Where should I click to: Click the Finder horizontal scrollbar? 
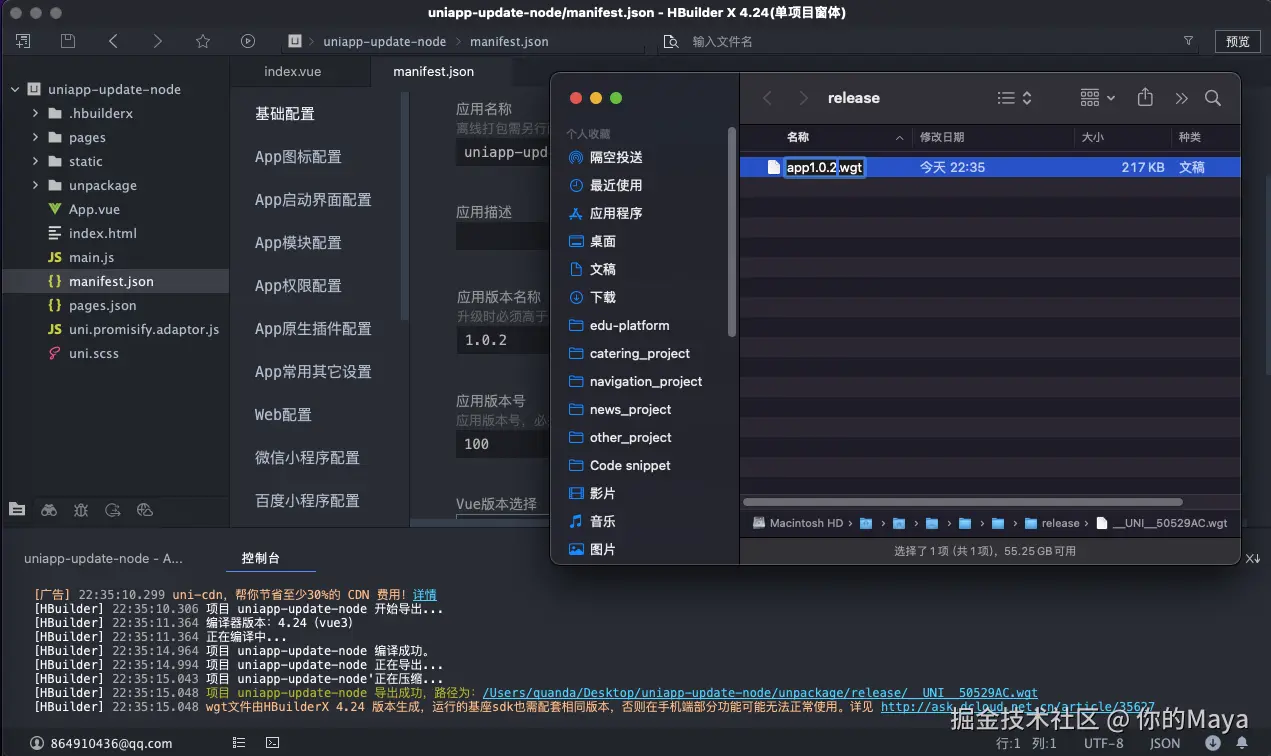[963, 502]
